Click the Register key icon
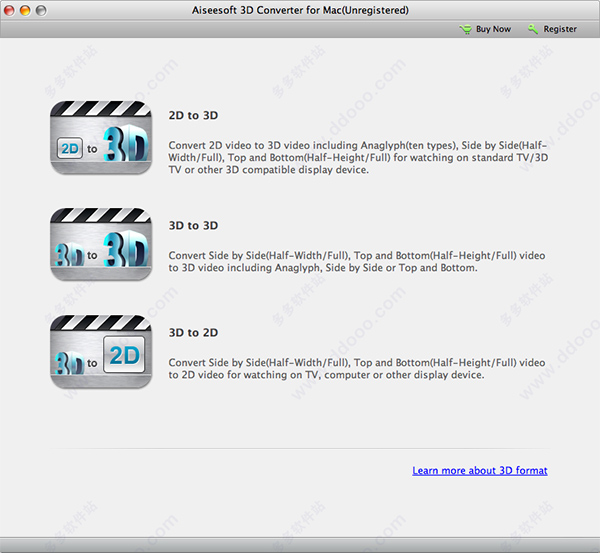 click(533, 29)
